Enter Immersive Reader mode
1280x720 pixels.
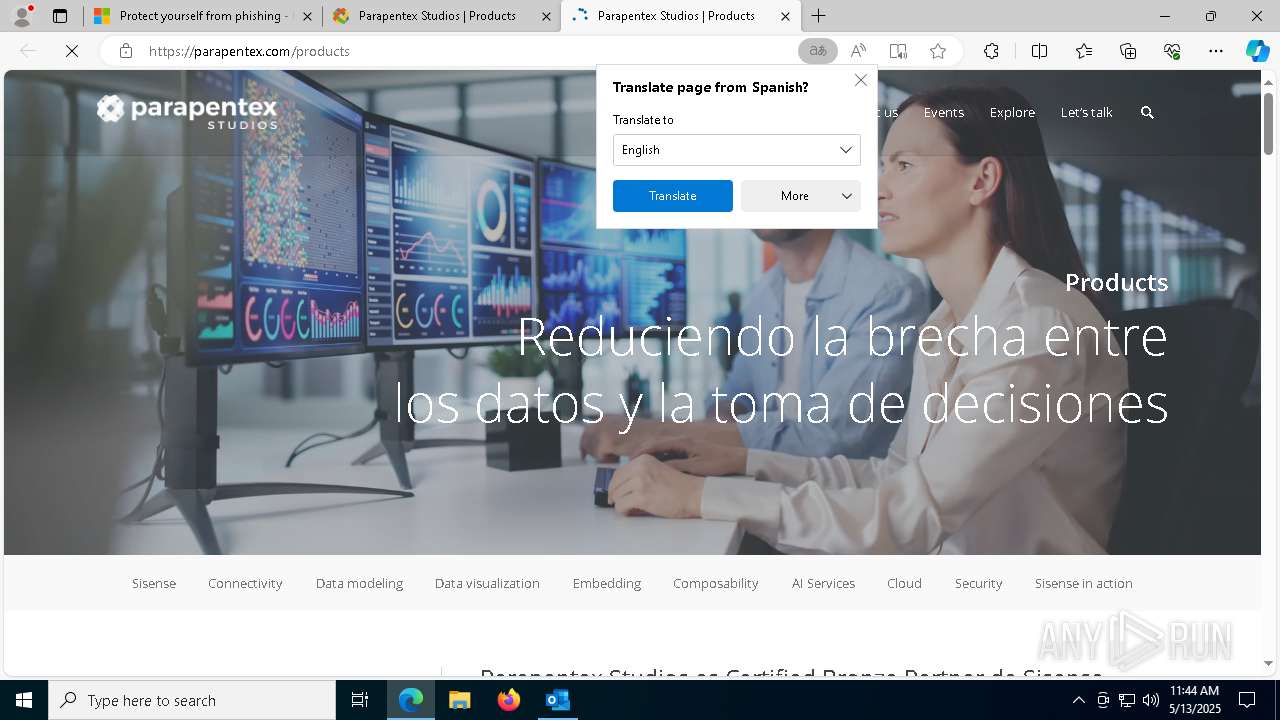(898, 51)
